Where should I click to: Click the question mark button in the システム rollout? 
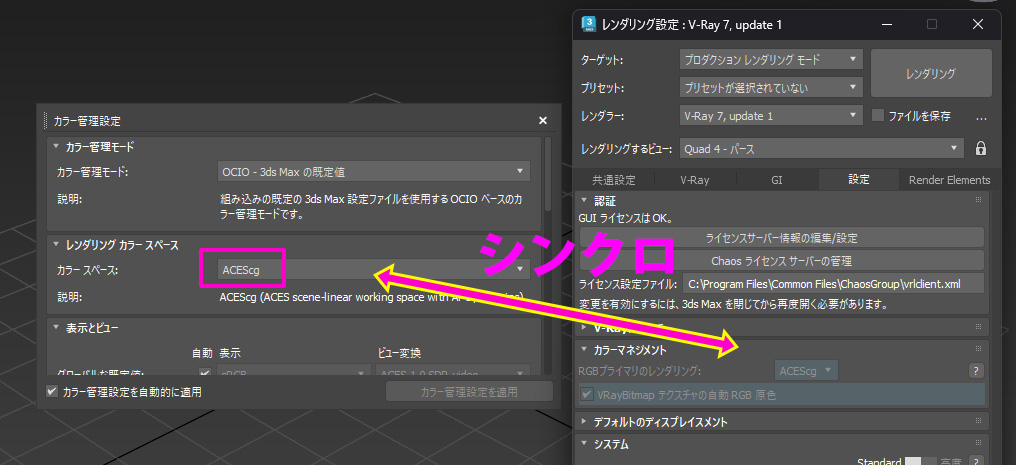(976, 462)
